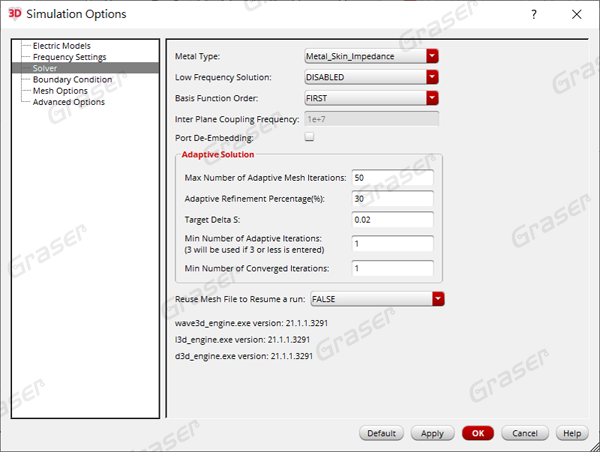This screenshot has height=452, width=600.
Task: Enable the Port De-Embedding checkbox
Action: 309,137
